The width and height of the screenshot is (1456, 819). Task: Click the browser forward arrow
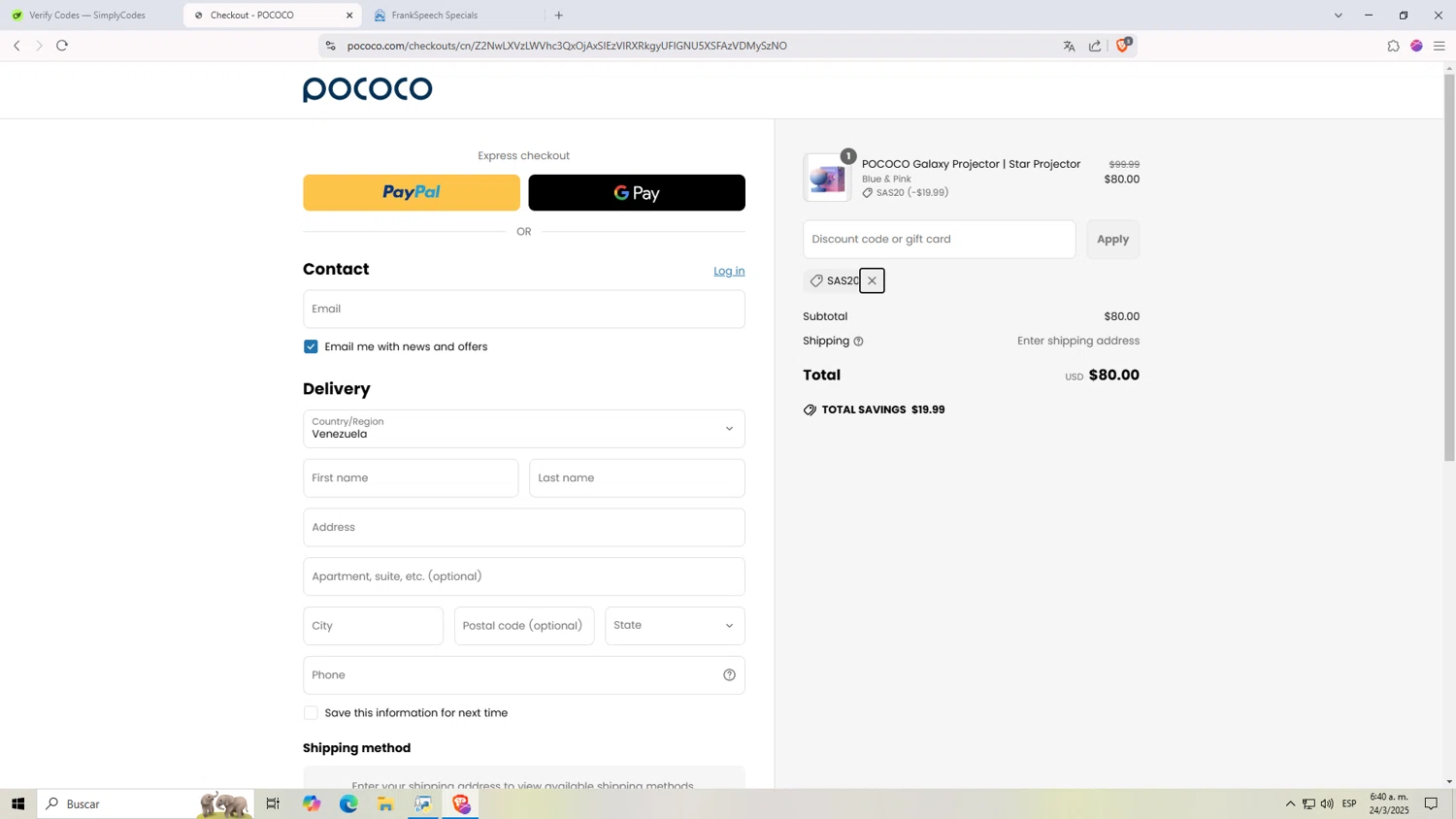(x=39, y=46)
